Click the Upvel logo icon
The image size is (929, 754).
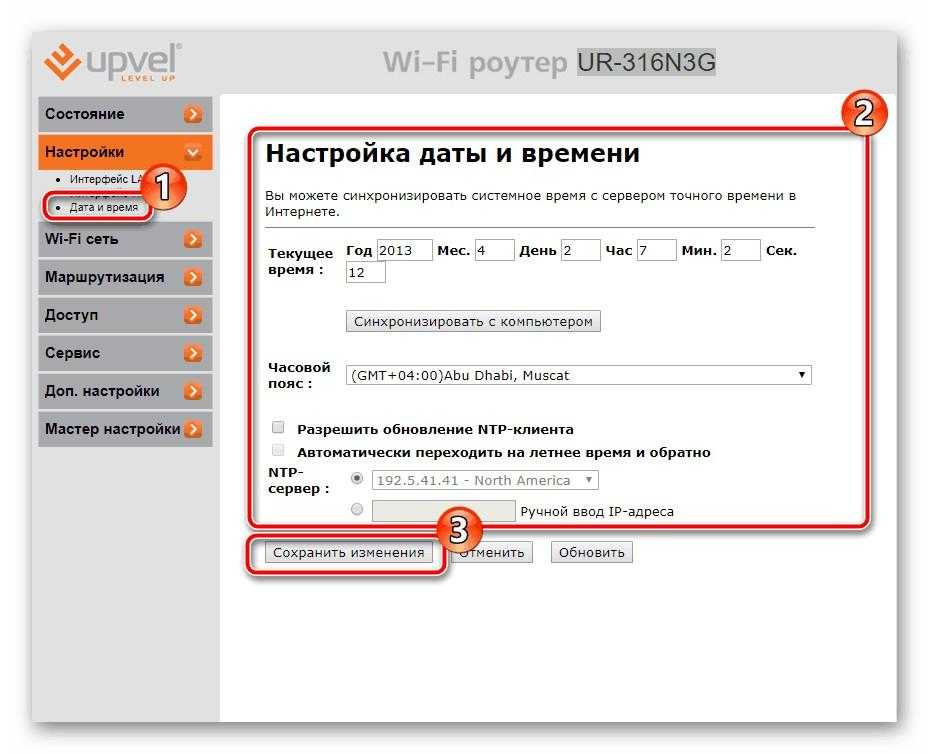point(62,62)
